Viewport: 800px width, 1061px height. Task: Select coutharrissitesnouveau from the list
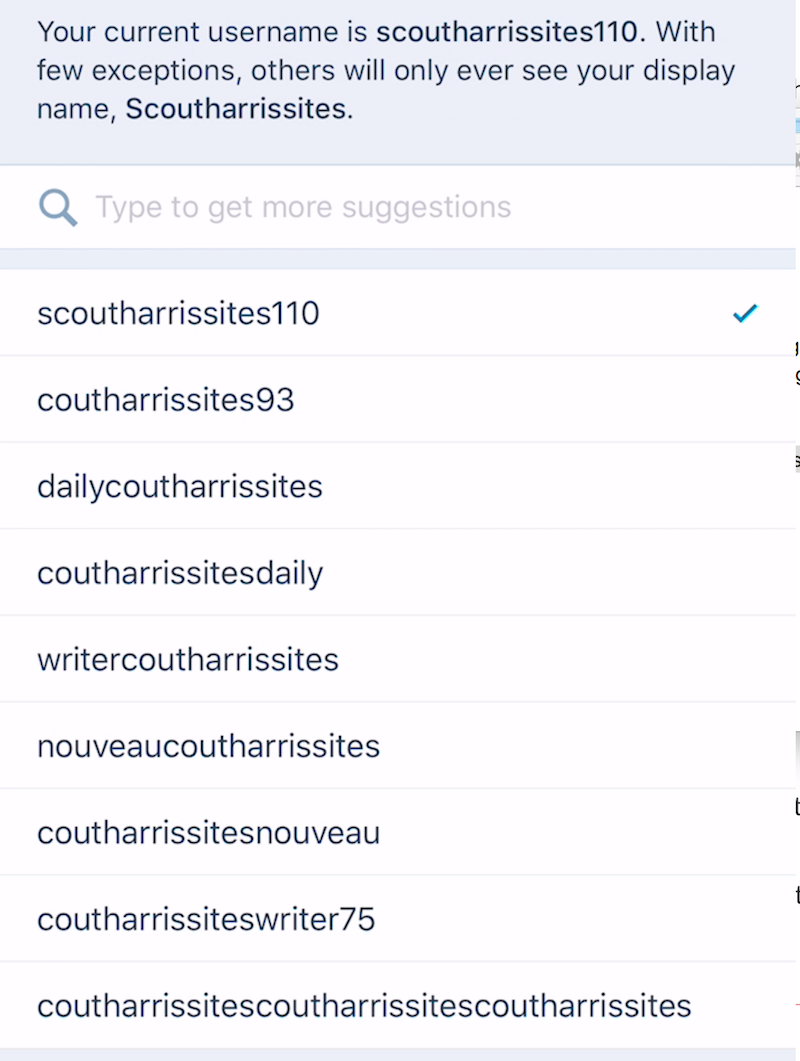coord(208,832)
